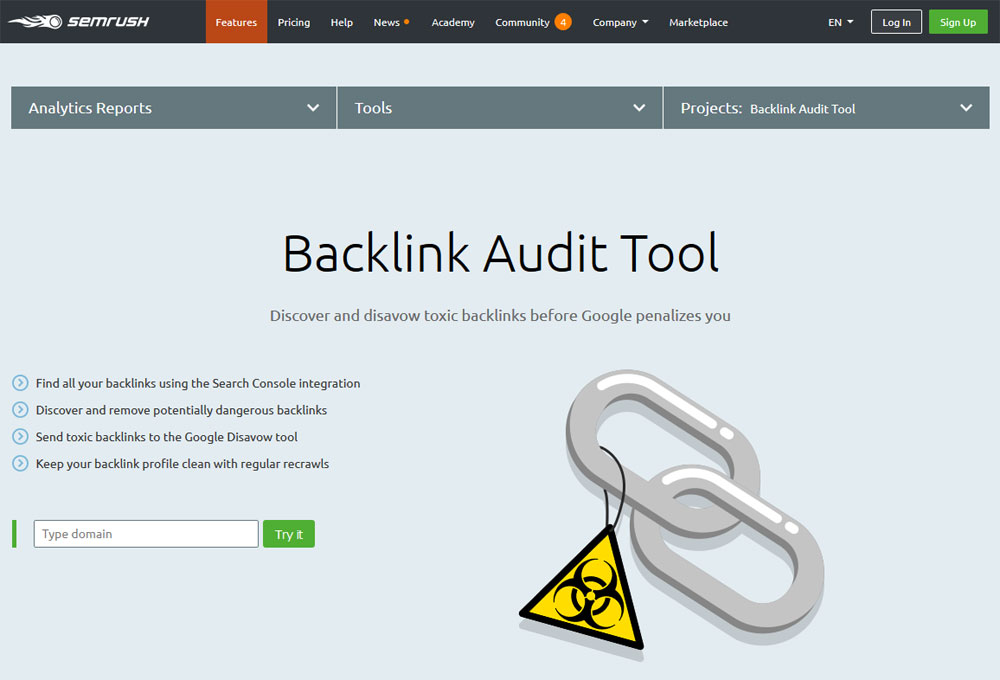The height and width of the screenshot is (680, 1000).
Task: Click 'Keep your backlink profile clean with regular recrawls'
Action: [x=182, y=464]
